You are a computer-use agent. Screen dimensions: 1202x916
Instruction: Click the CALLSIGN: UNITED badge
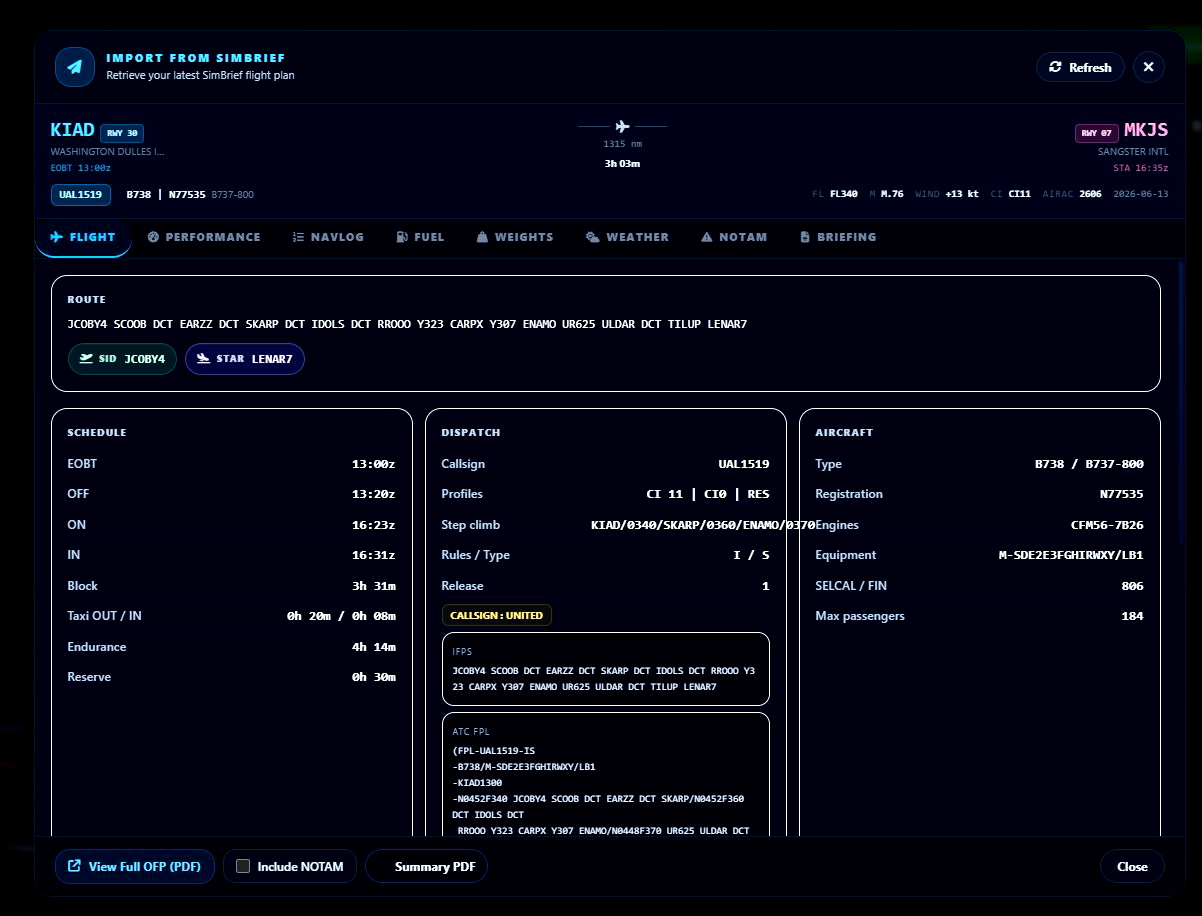point(497,615)
